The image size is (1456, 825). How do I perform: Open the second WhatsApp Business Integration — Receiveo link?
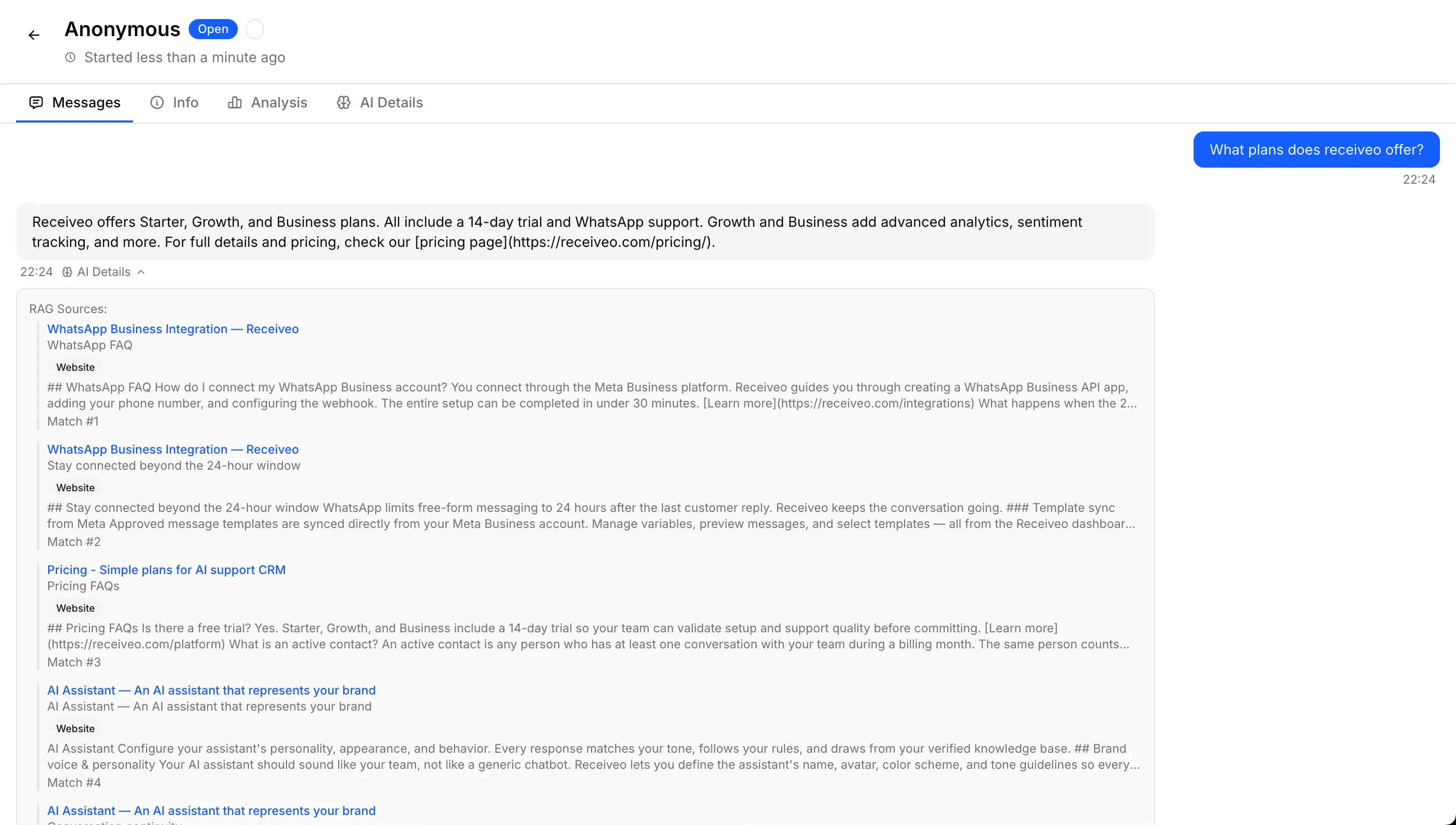[x=173, y=449]
